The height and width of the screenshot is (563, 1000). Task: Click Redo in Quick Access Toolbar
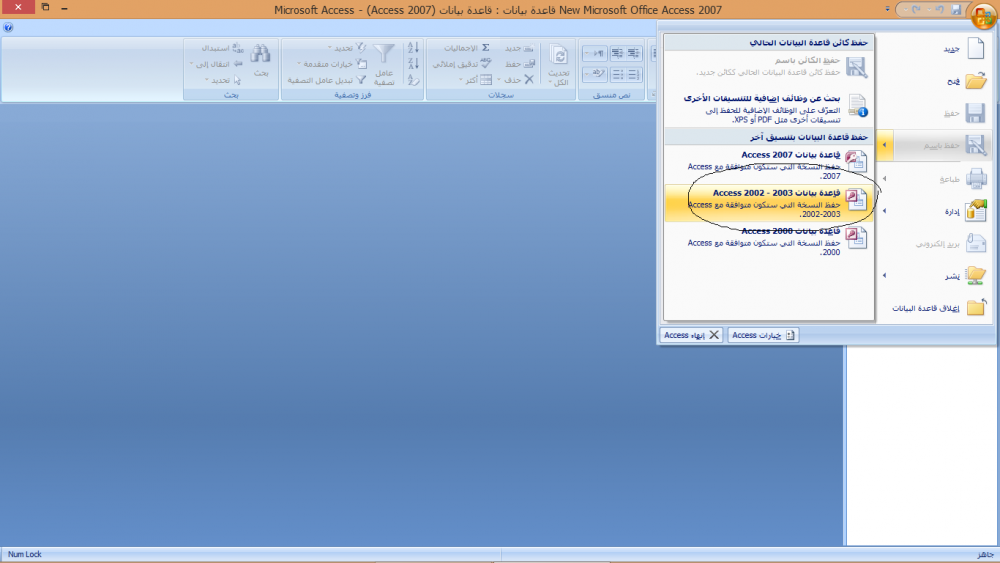pyautogui.click(x=916, y=10)
